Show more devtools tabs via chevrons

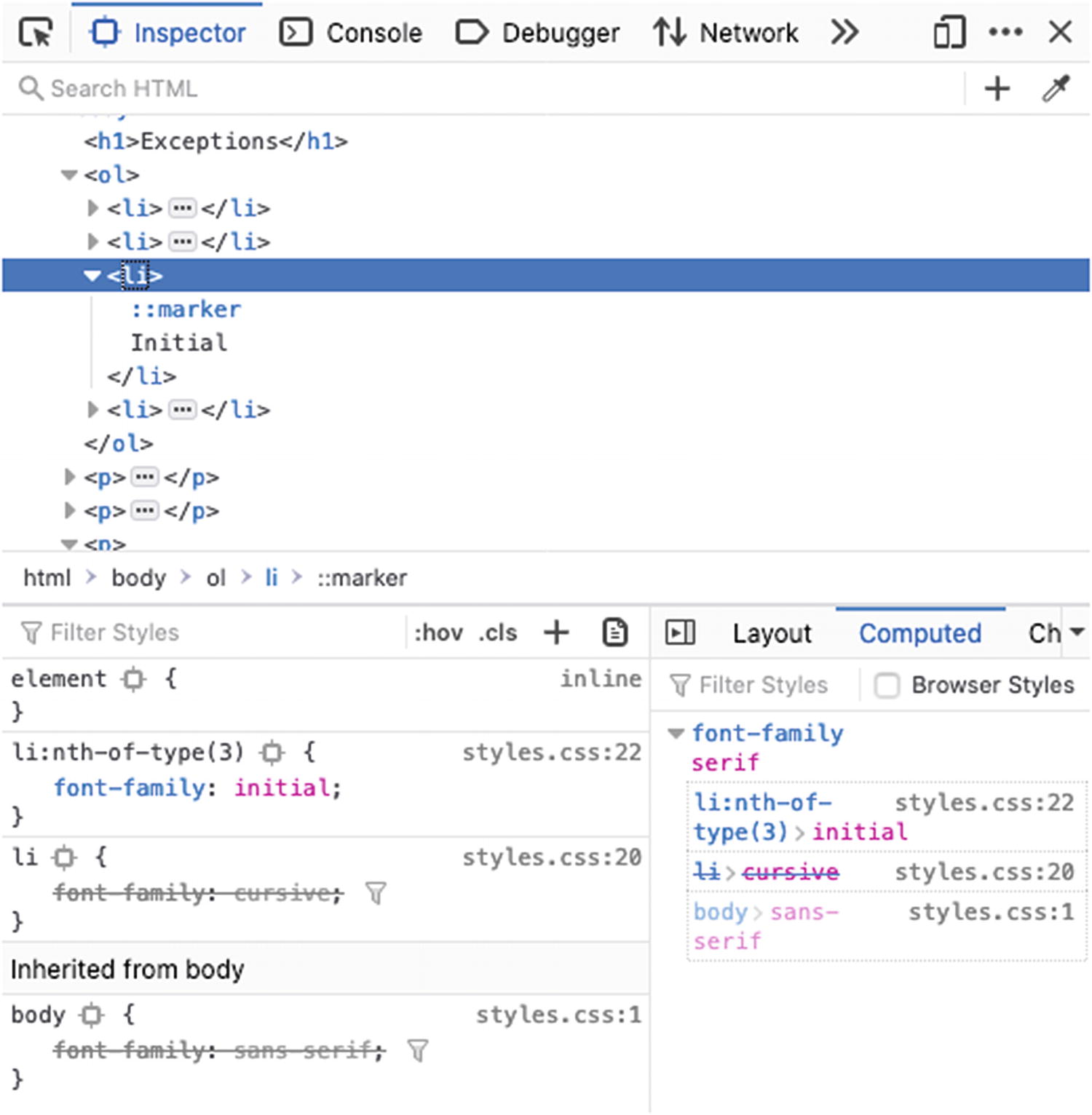pyautogui.click(x=844, y=33)
